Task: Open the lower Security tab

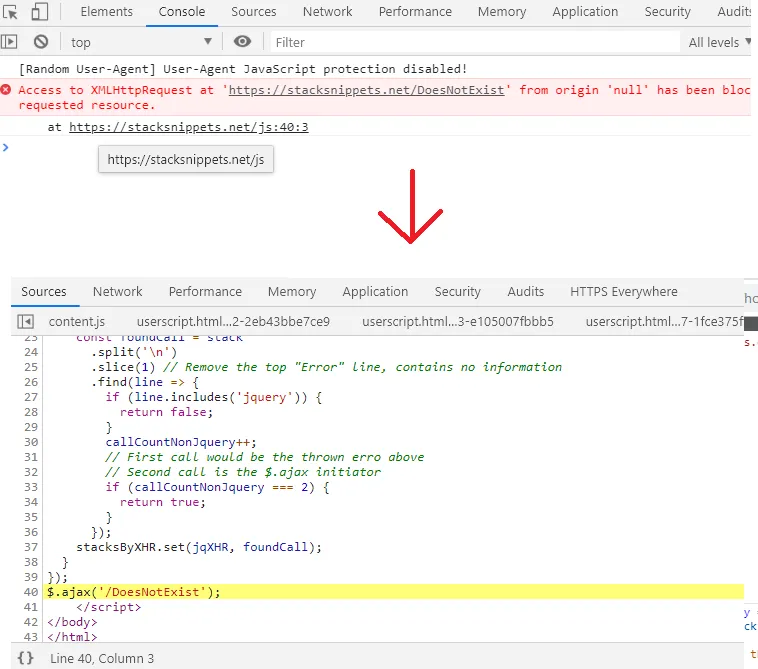Action: coord(457,291)
